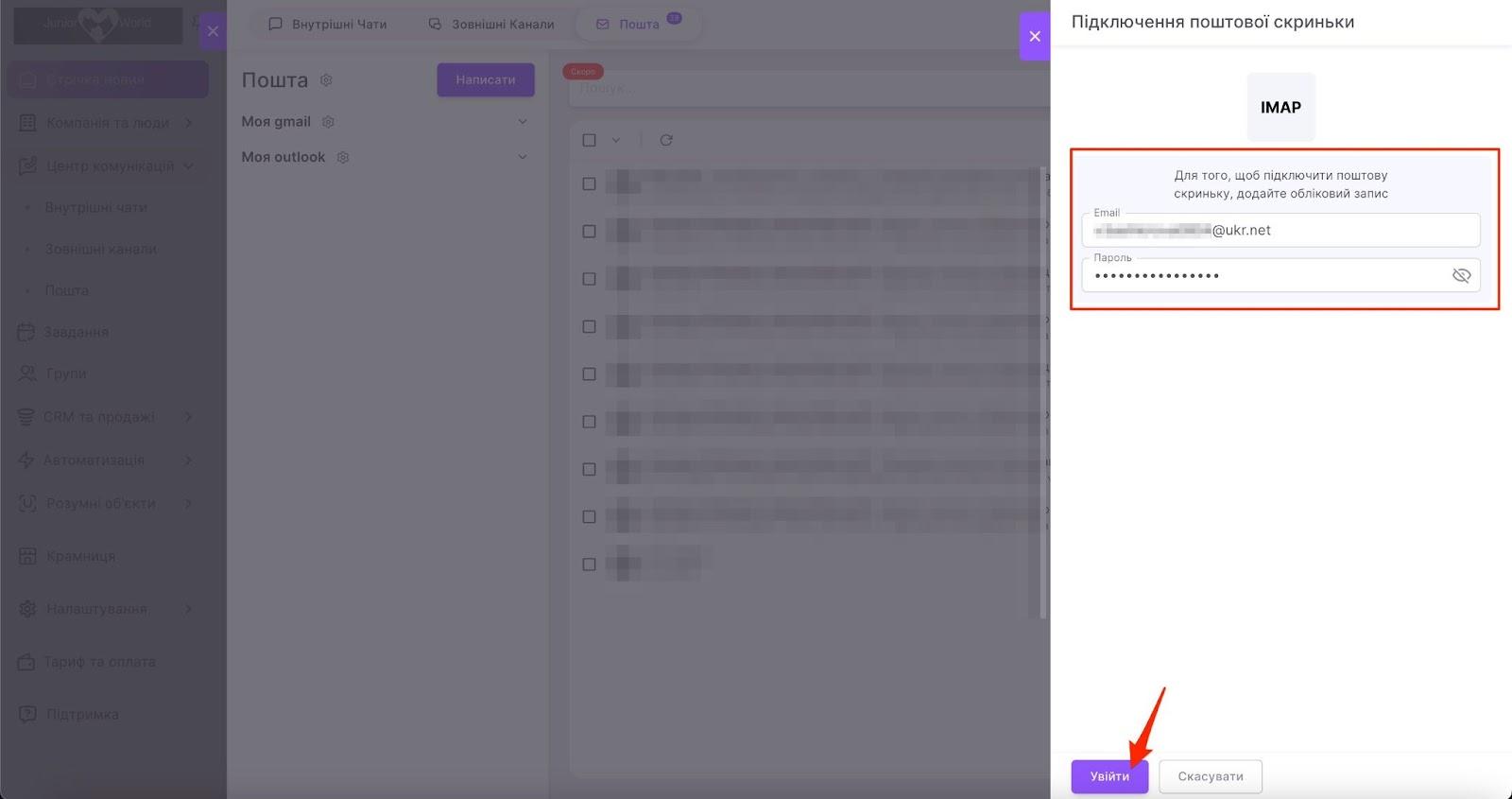Select the Пошта tab at the top
This screenshot has width=1512, height=799.
pos(639,25)
